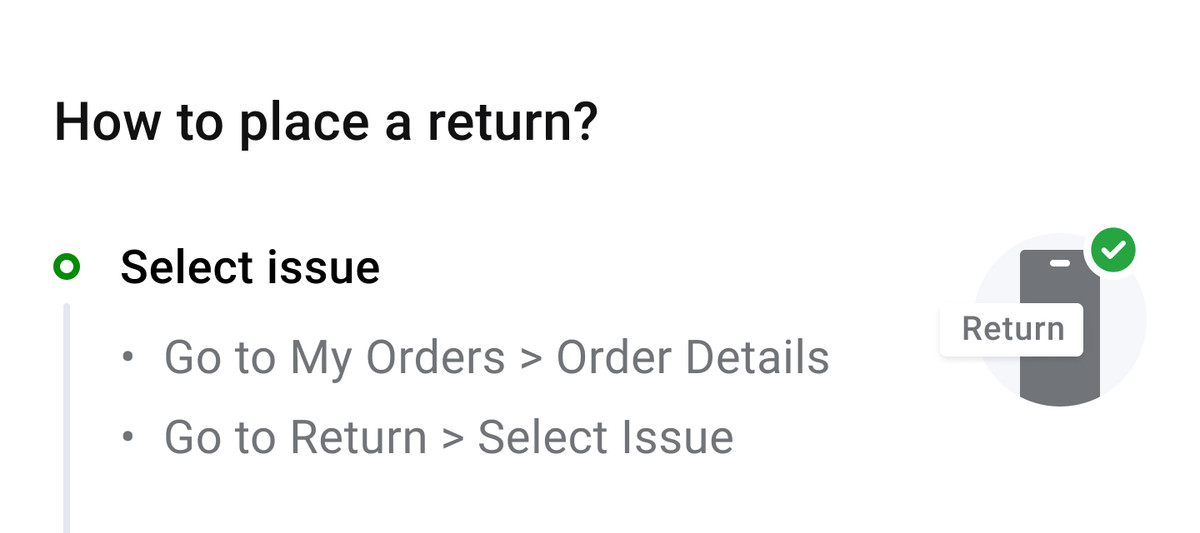Click the bullet dot before Go to Return line
The width and height of the screenshot is (1200, 533).
click(127, 438)
